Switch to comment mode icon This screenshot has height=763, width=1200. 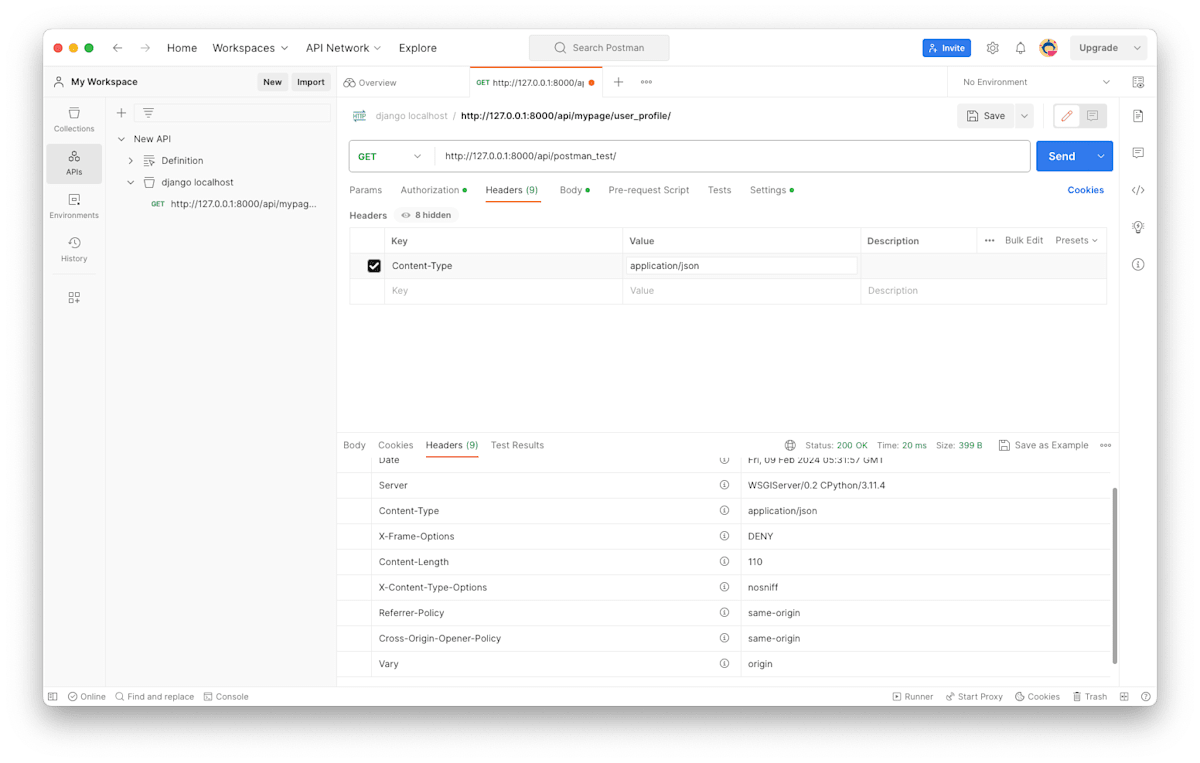tap(1092, 116)
